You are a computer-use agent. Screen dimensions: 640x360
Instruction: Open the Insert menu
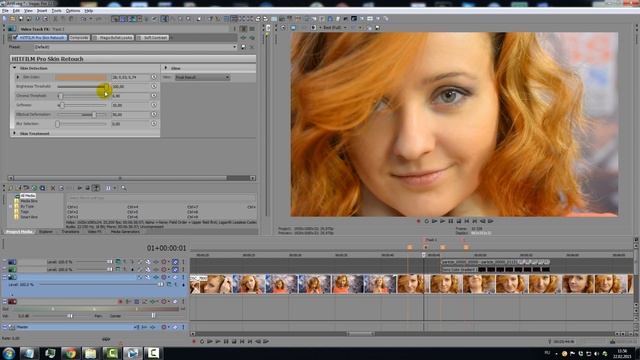[x=42, y=10]
